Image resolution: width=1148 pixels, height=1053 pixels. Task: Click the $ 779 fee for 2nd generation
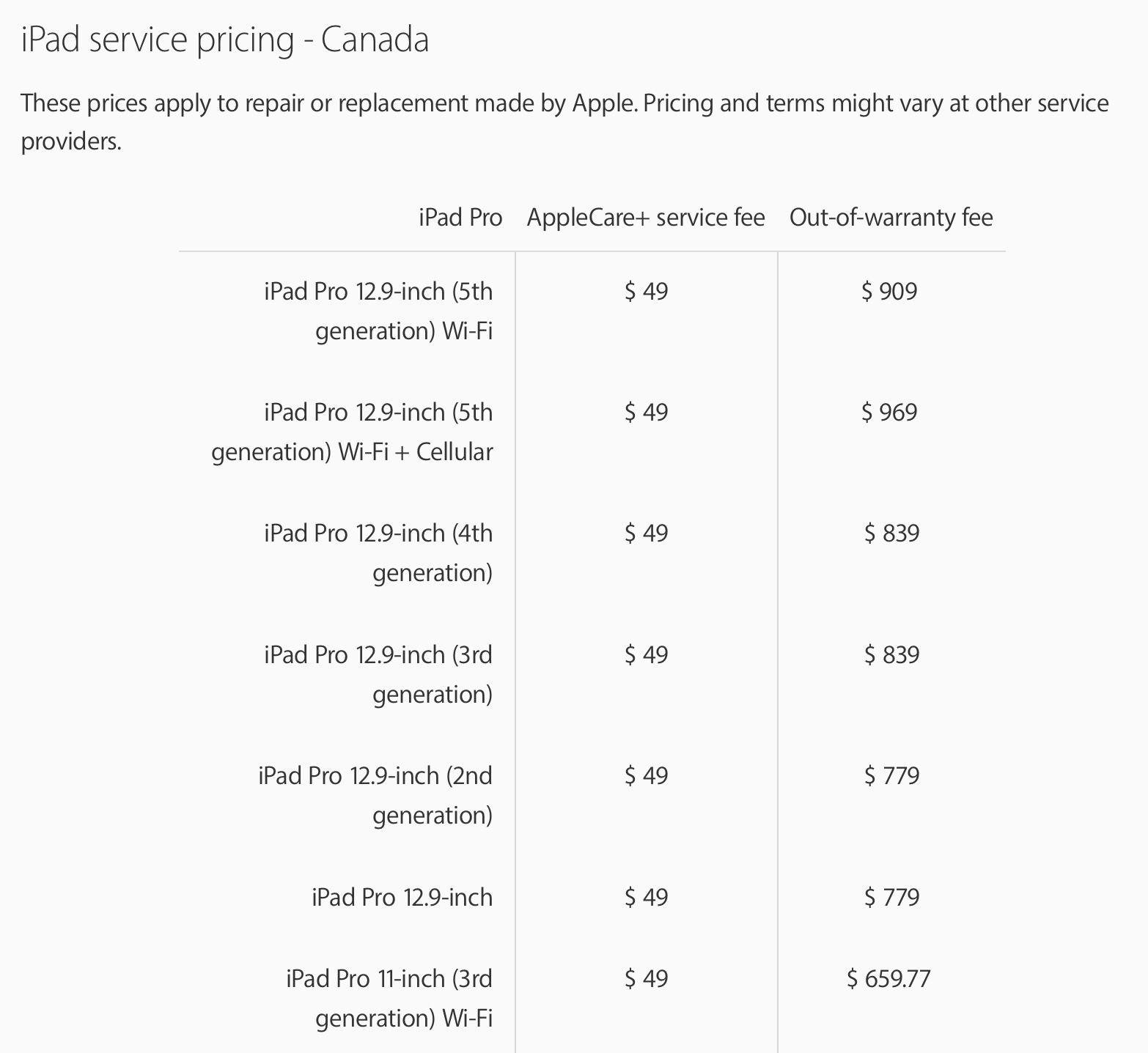891,776
